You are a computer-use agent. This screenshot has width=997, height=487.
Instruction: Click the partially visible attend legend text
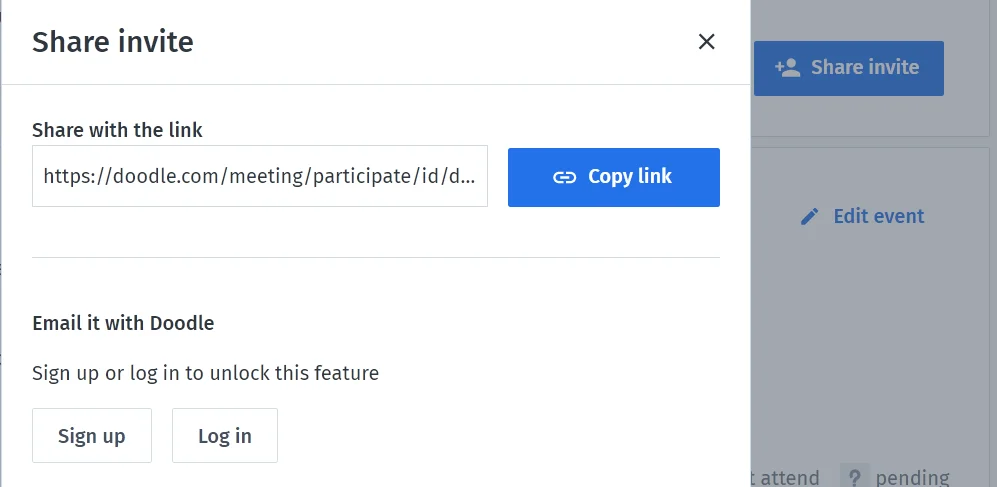[x=786, y=477]
